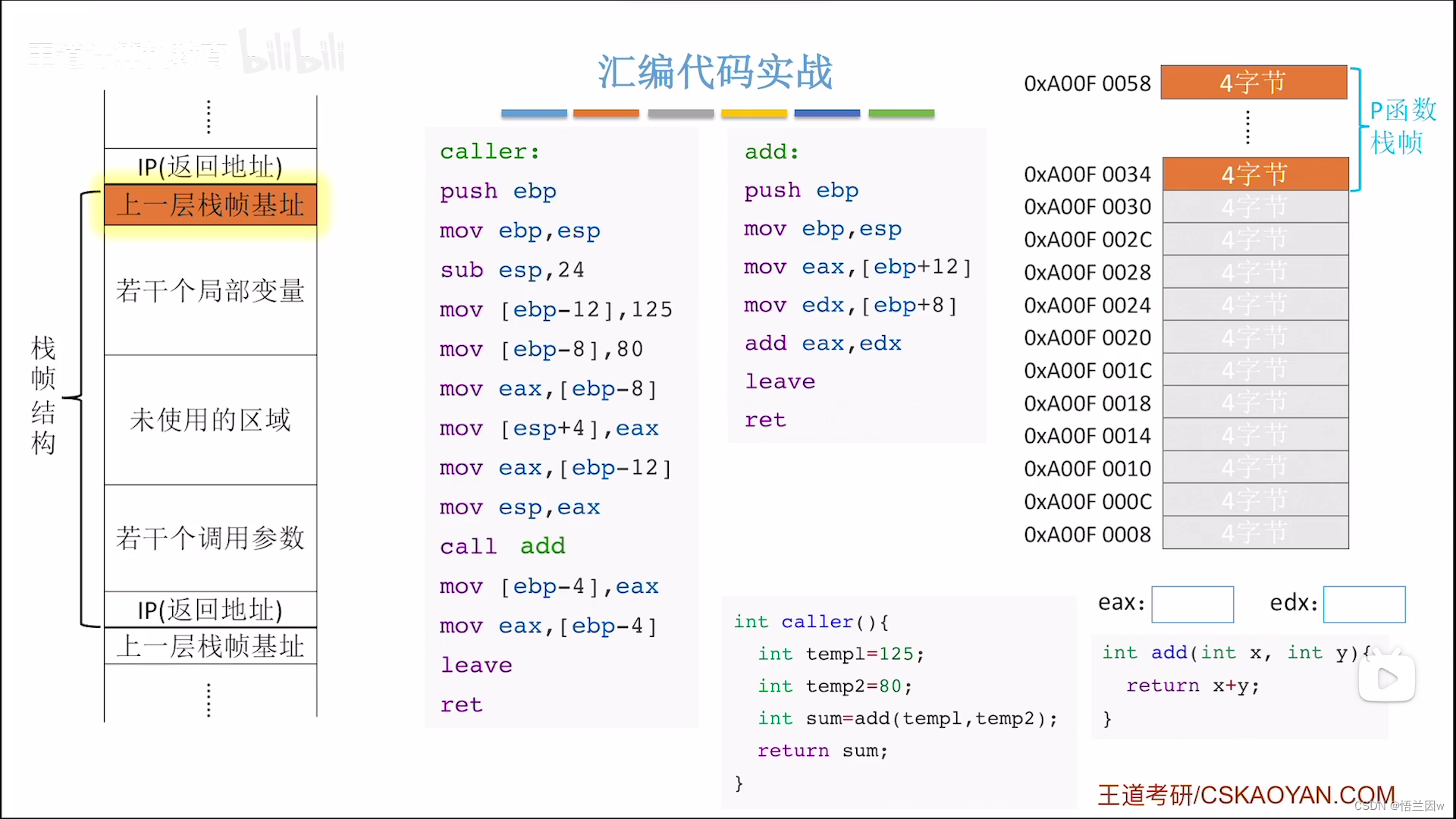The image size is (1456, 819).
Task: Click the gray memory cell at 0xA00F 0008
Action: (x=1255, y=533)
